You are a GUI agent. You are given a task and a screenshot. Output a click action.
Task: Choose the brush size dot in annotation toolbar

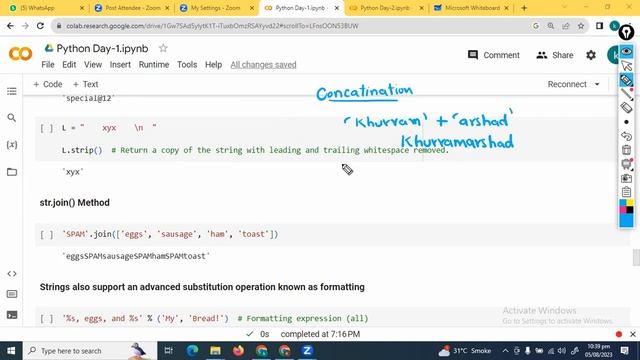[627, 122]
